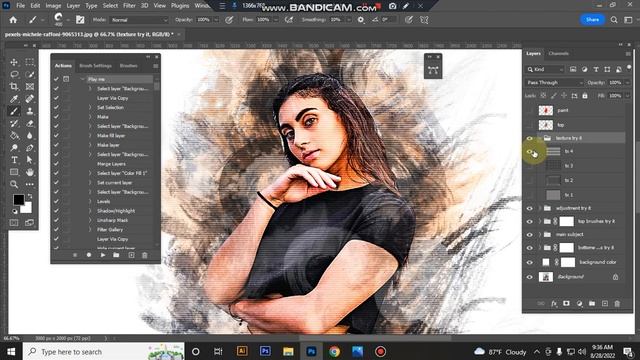The height and width of the screenshot is (360, 640).
Task: Select the Path Selection arrow tool
Action: (30, 160)
